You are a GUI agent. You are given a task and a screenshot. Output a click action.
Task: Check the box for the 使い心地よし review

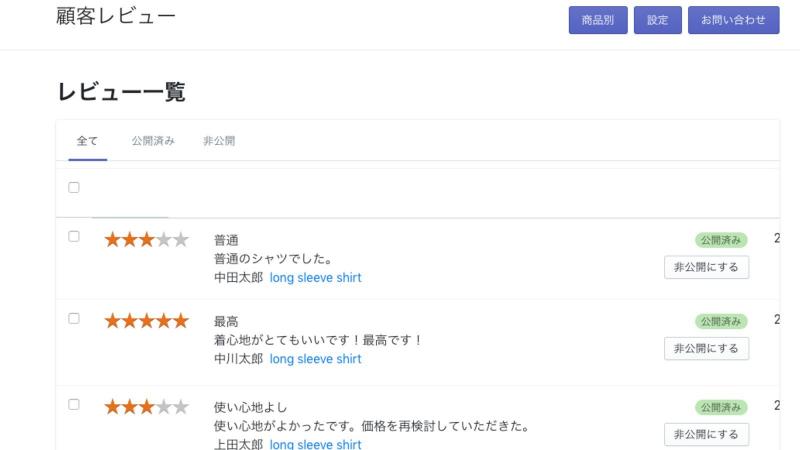(74, 404)
